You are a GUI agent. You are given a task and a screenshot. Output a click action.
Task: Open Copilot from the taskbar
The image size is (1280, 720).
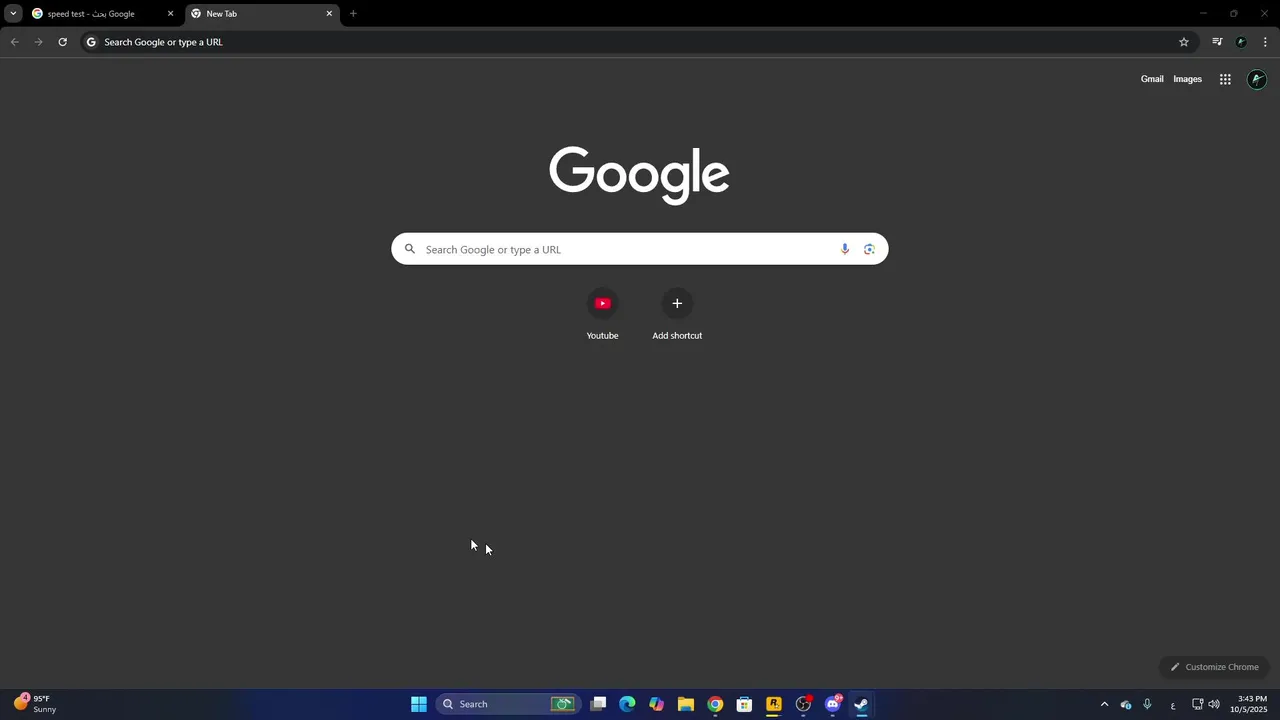(656, 704)
